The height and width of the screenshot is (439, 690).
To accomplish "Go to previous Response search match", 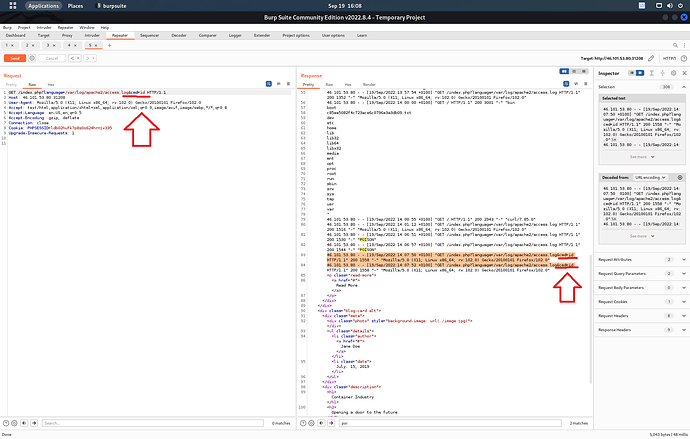I will pos(321,423).
